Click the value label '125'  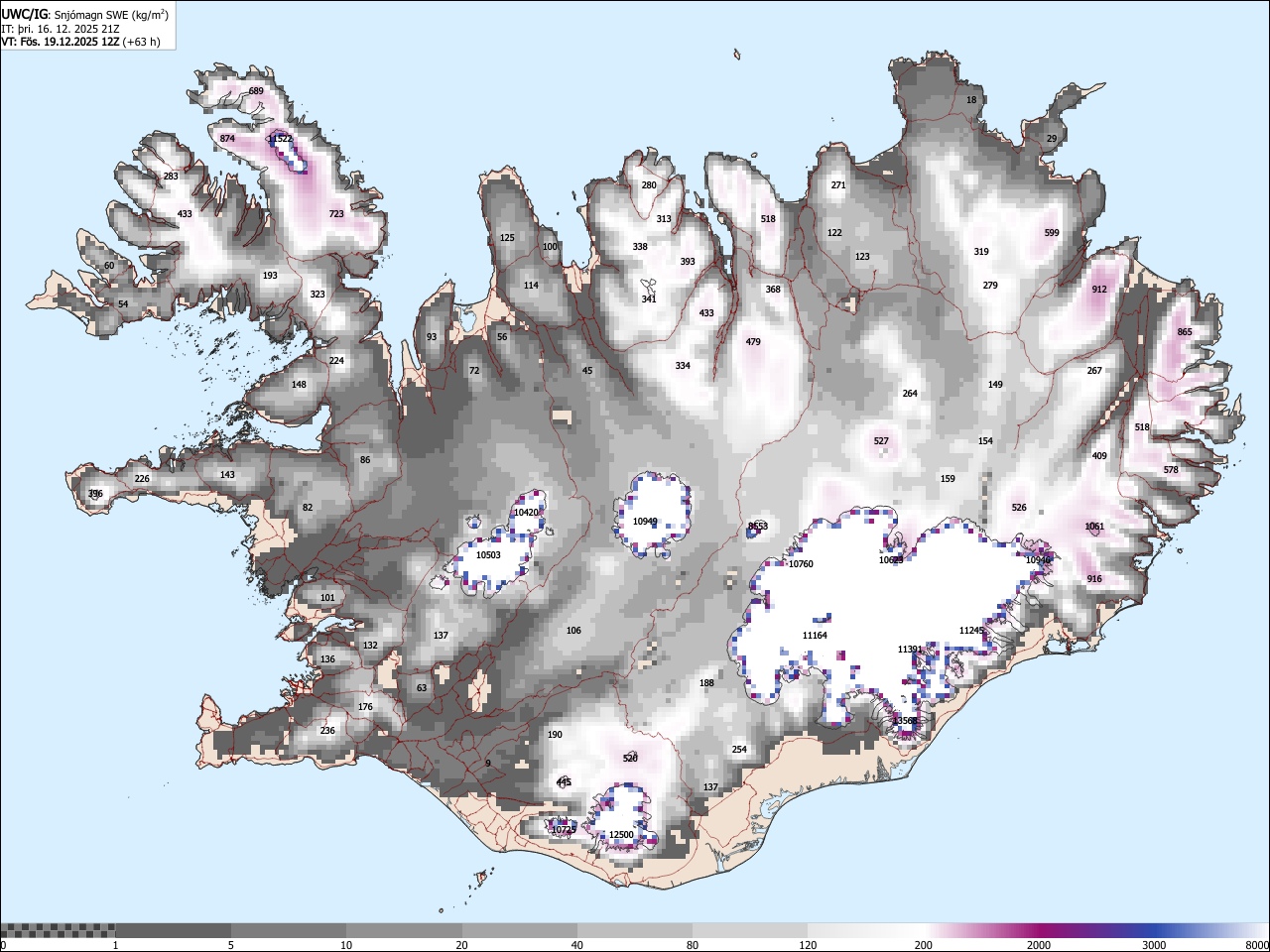(x=507, y=238)
